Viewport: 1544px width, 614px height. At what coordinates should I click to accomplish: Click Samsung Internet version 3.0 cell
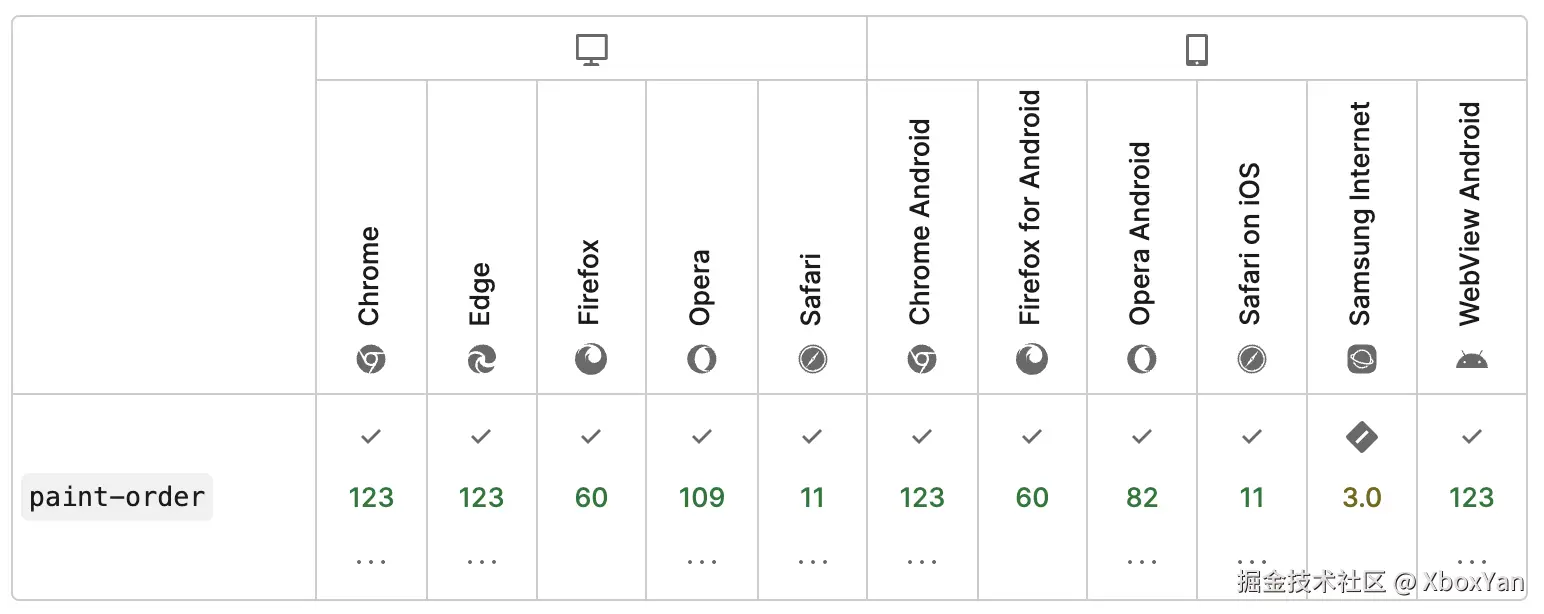[x=1362, y=497]
